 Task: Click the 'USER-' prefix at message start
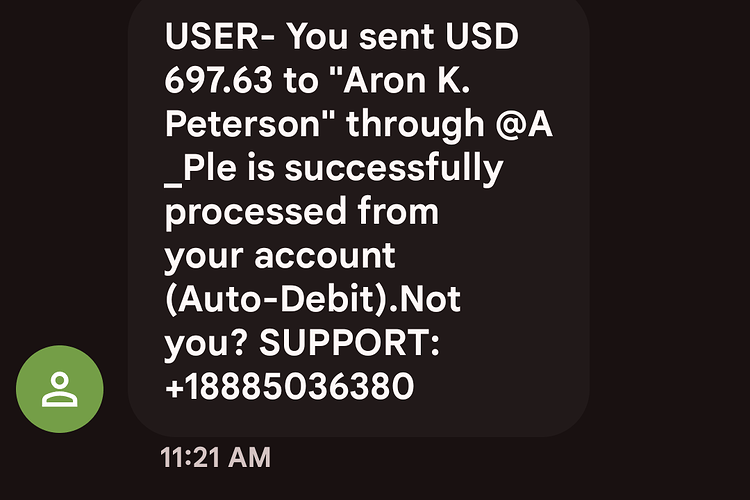pos(220,36)
